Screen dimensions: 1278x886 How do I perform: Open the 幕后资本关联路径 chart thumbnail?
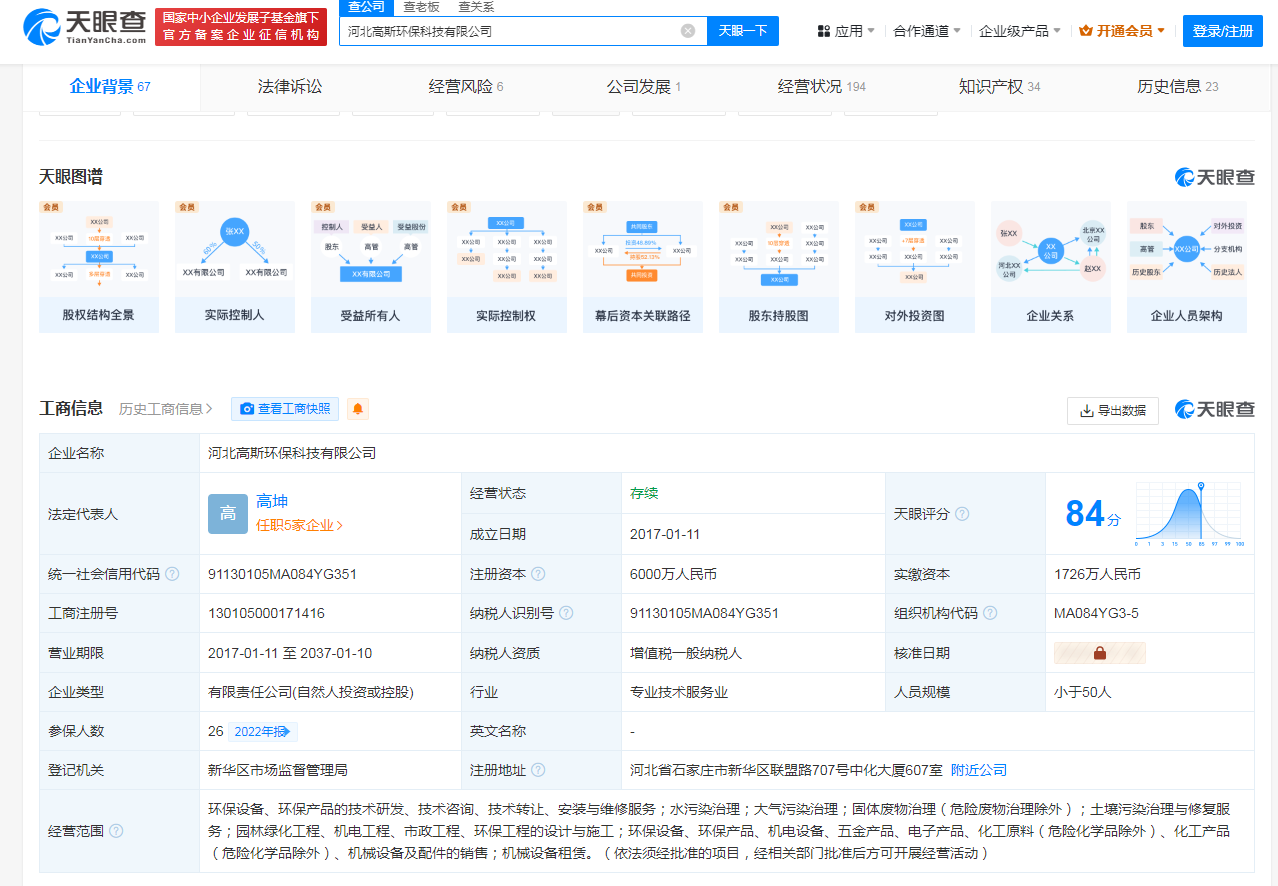[642, 267]
